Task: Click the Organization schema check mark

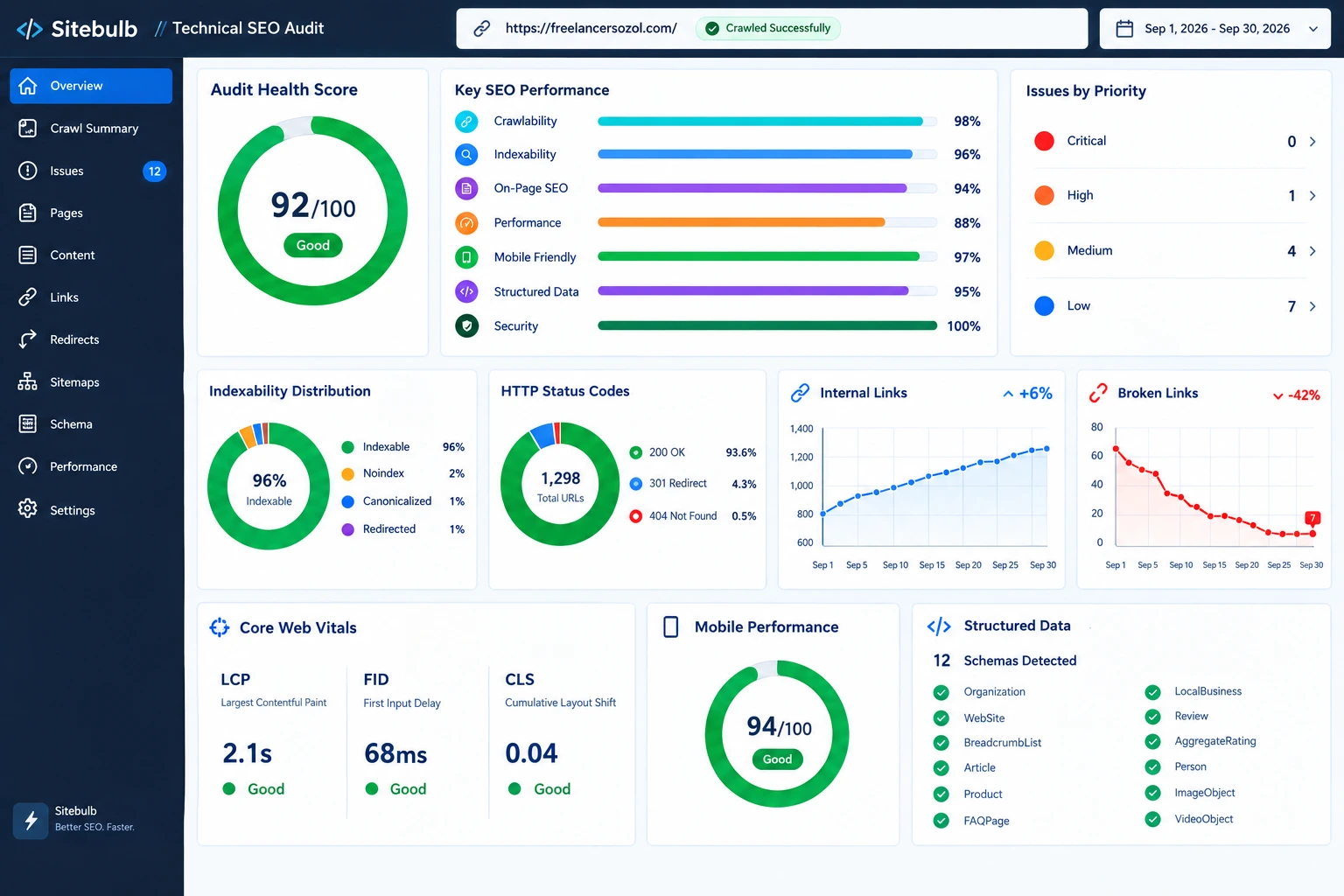Action: pos(941,692)
